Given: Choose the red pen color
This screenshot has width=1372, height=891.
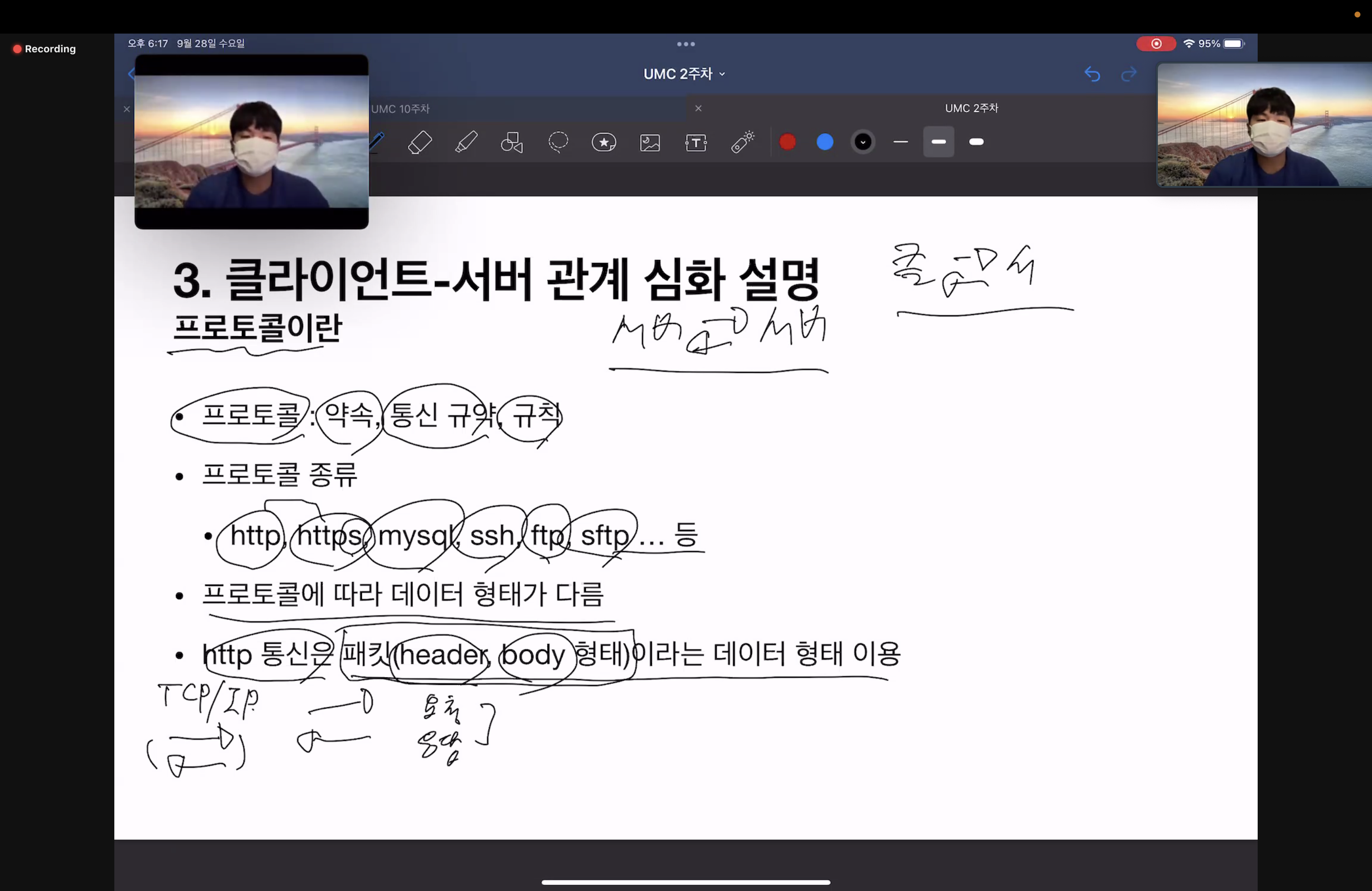Looking at the screenshot, I should pyautogui.click(x=788, y=142).
